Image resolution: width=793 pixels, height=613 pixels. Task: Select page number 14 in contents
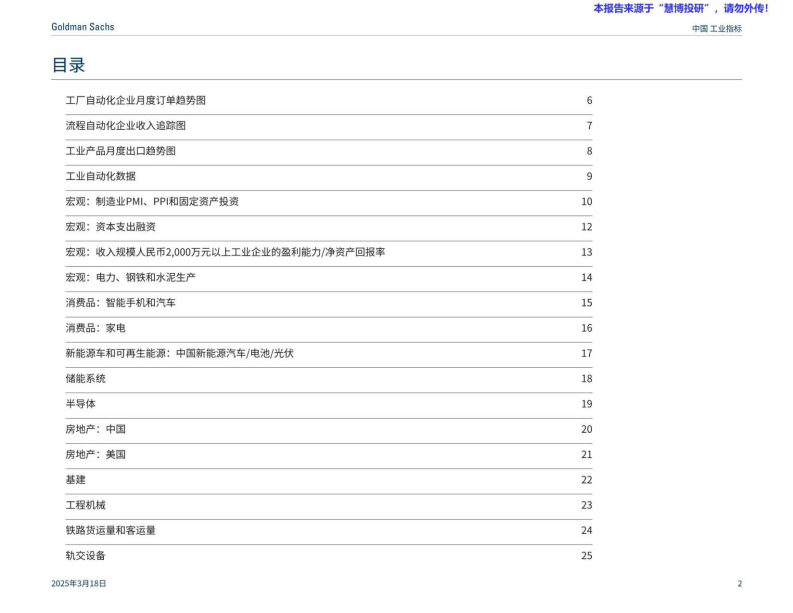point(587,277)
